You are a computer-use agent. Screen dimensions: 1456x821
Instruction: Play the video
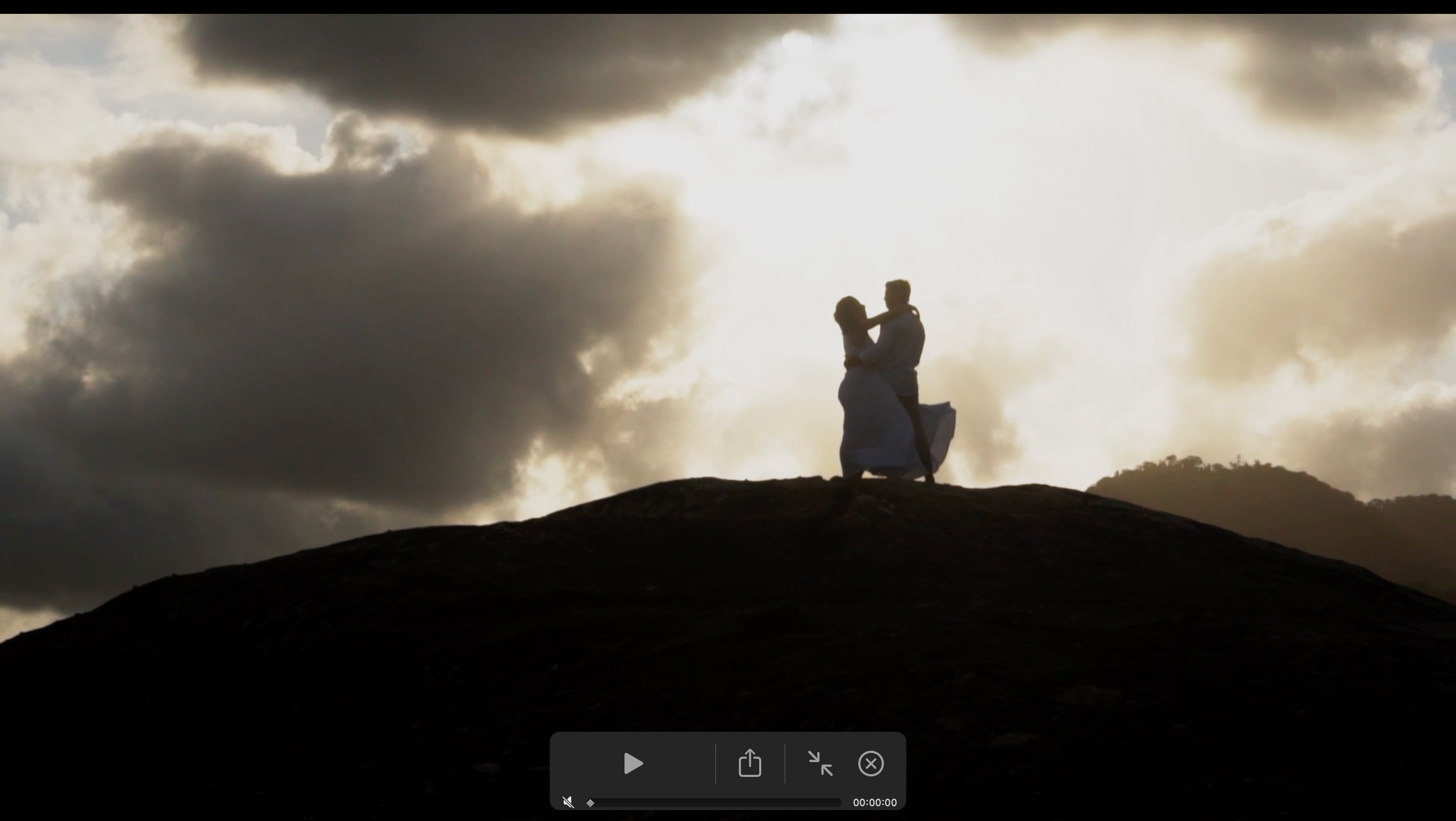pyautogui.click(x=633, y=764)
